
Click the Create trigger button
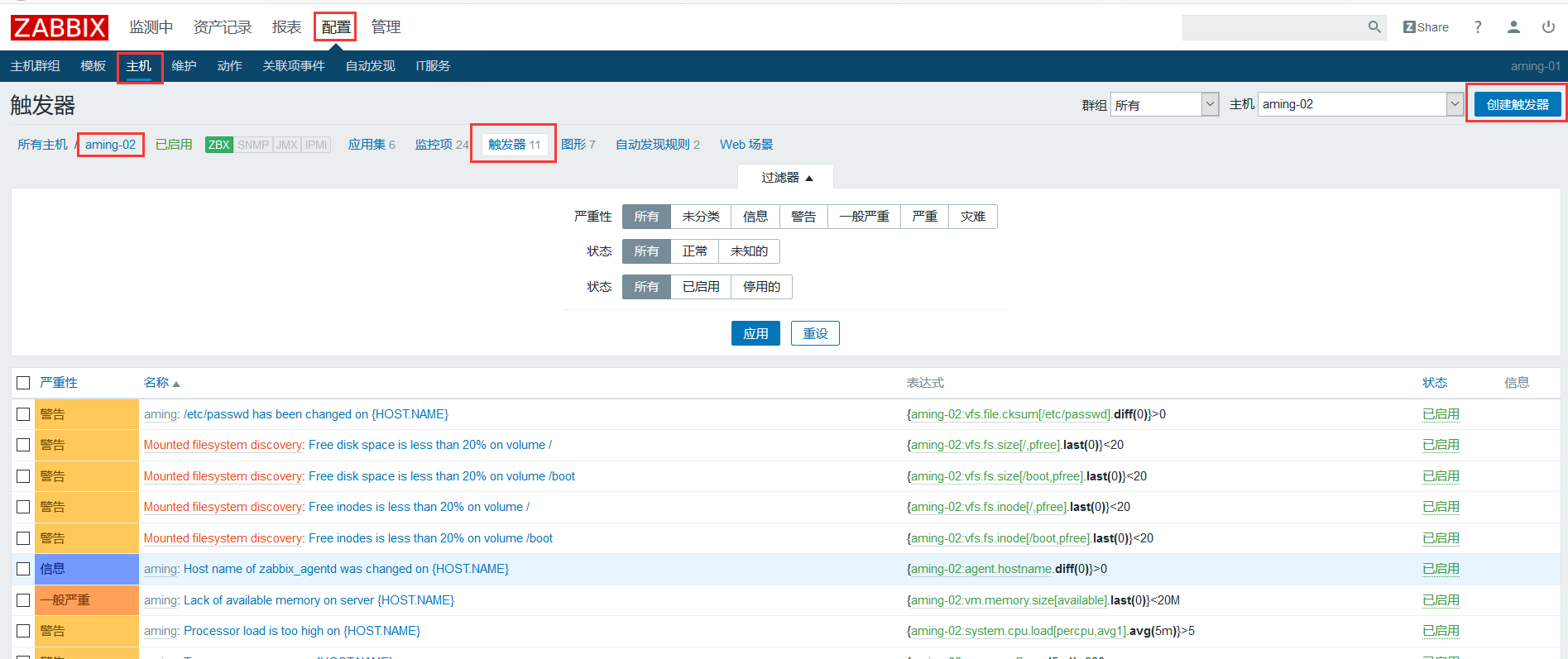coord(1518,104)
